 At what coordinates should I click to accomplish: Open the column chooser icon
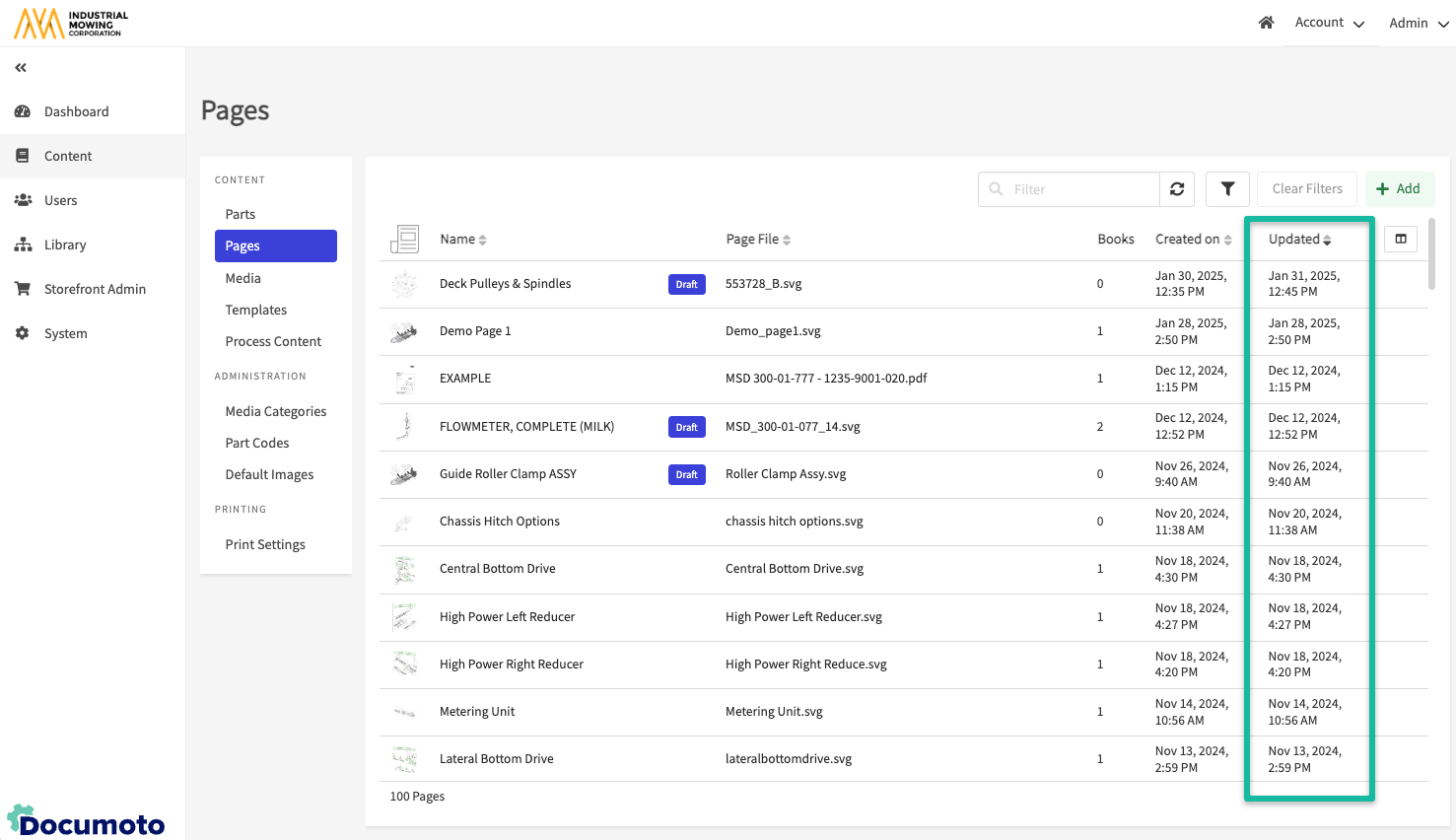pos(1400,239)
